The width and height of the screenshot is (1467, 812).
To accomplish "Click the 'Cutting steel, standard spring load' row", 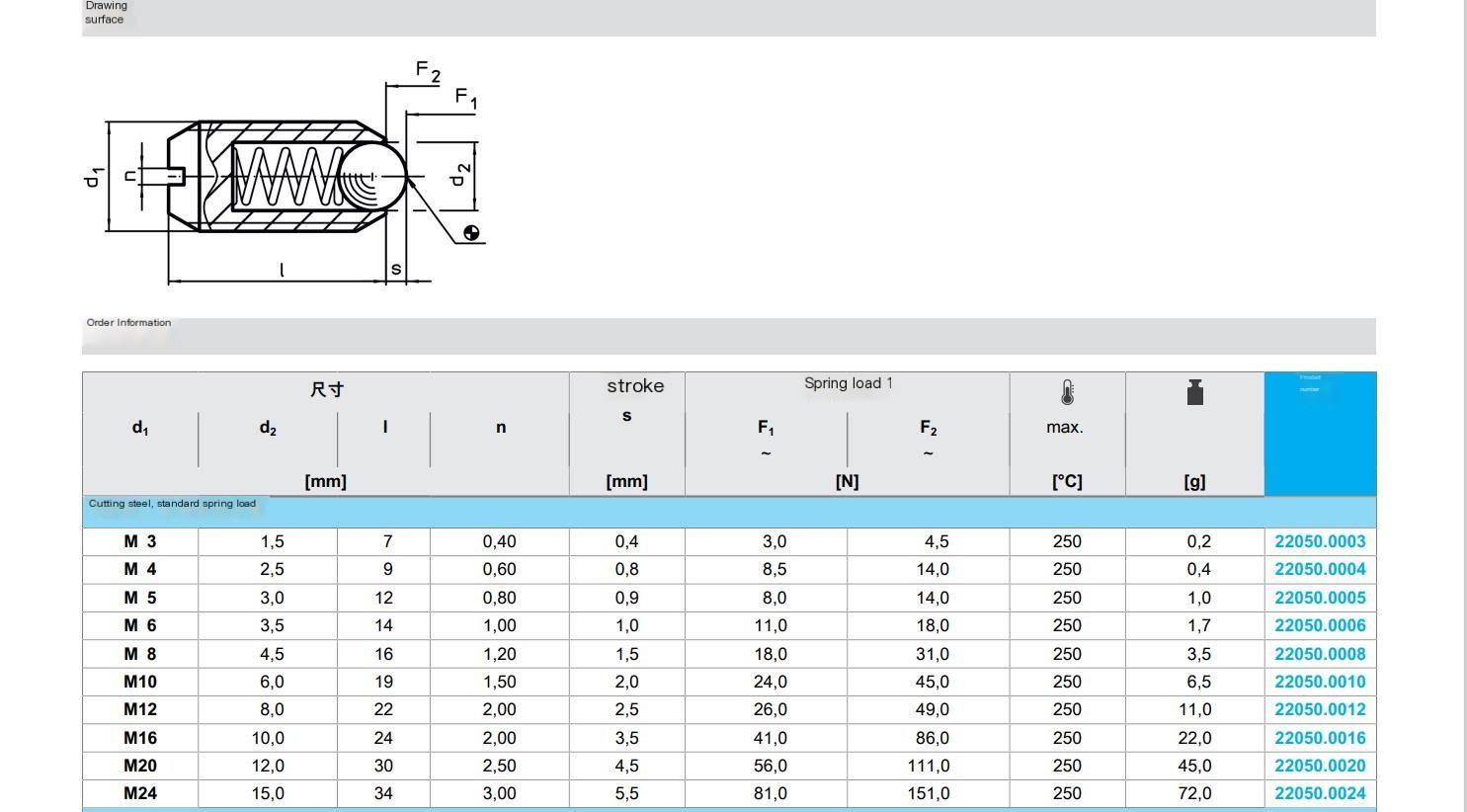I will pos(729,512).
